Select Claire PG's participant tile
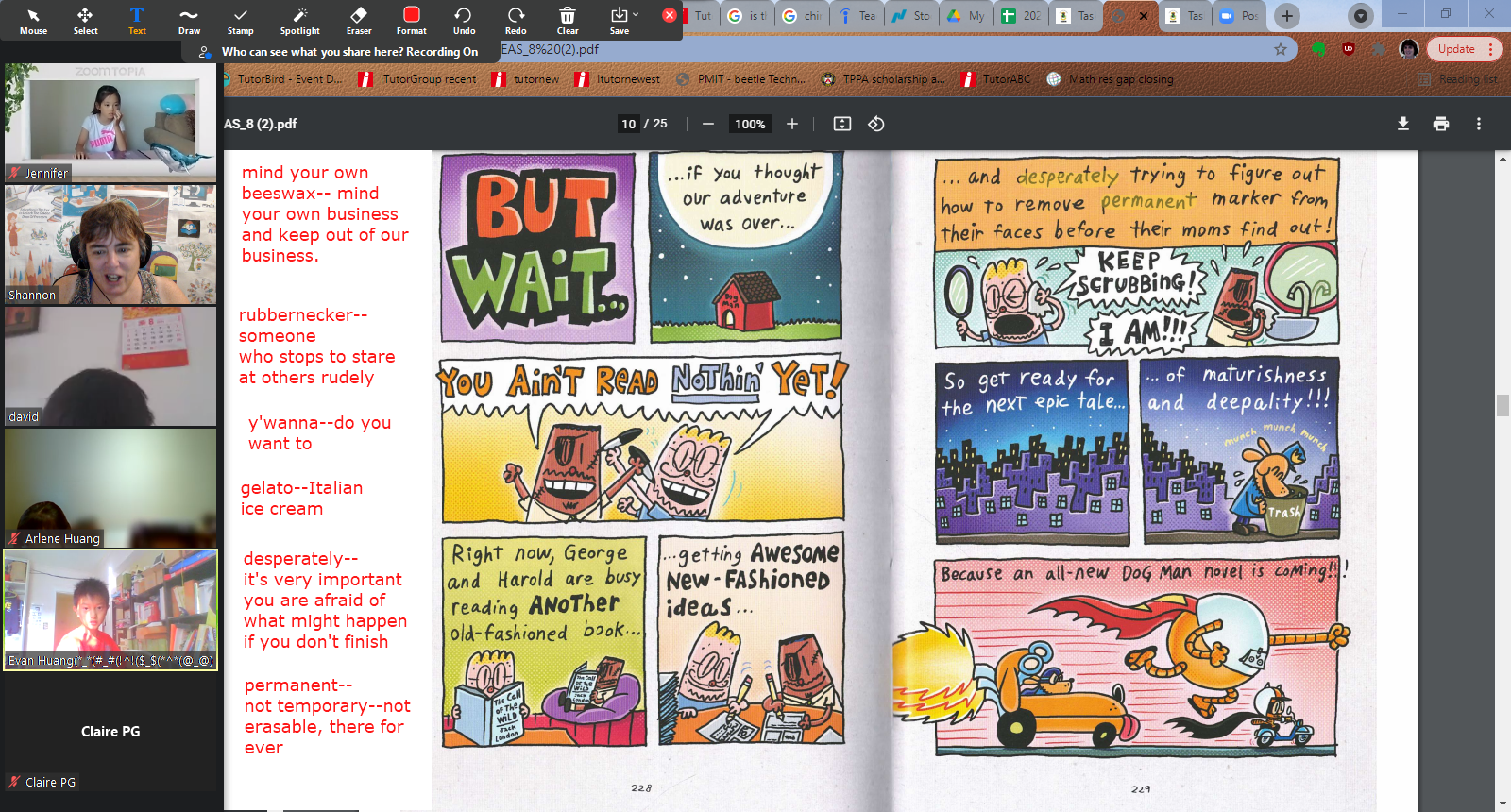1511x812 pixels. point(110,732)
